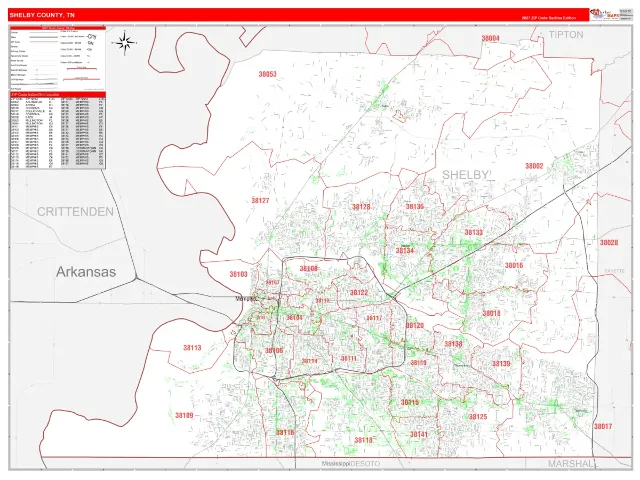Click the DESOTO county label

click(365, 464)
